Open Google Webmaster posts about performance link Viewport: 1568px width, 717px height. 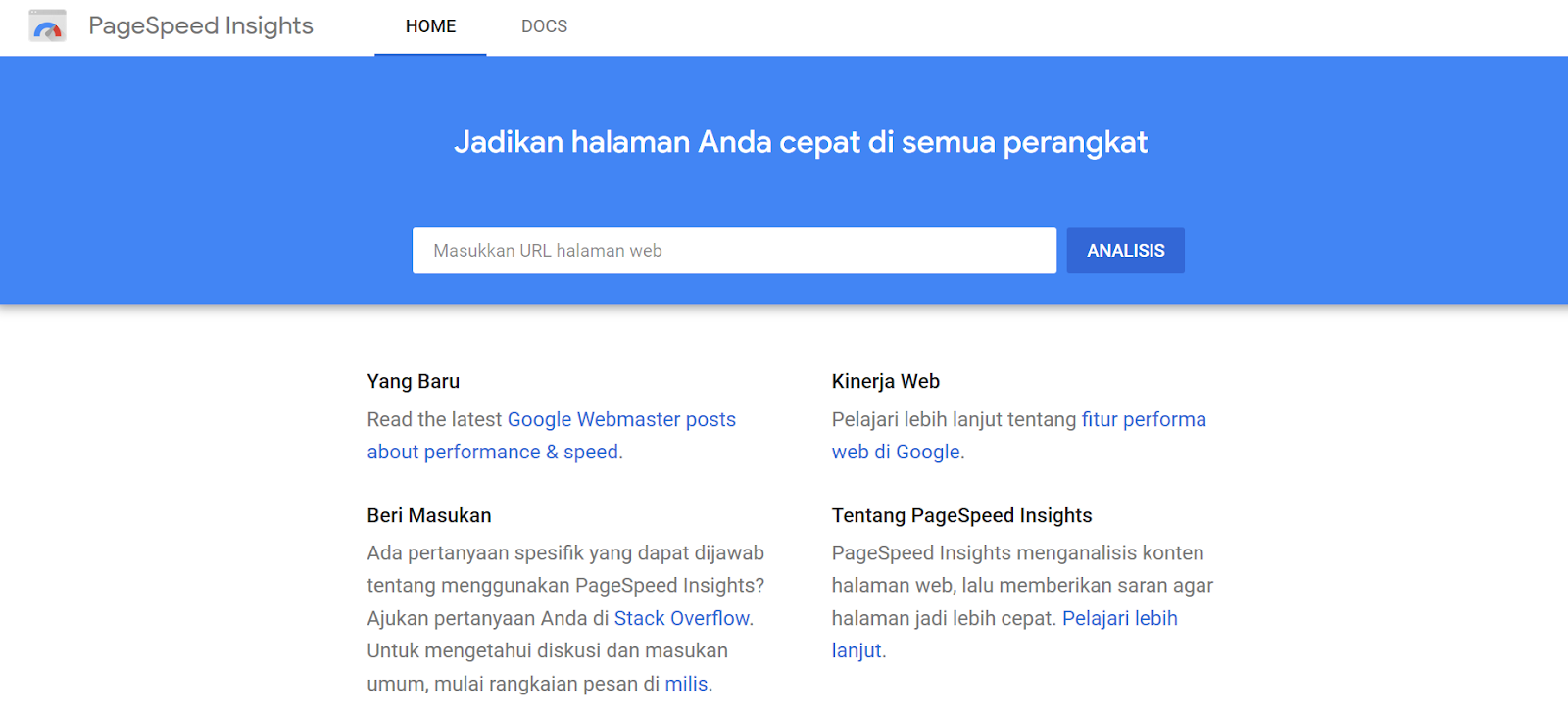(552, 436)
